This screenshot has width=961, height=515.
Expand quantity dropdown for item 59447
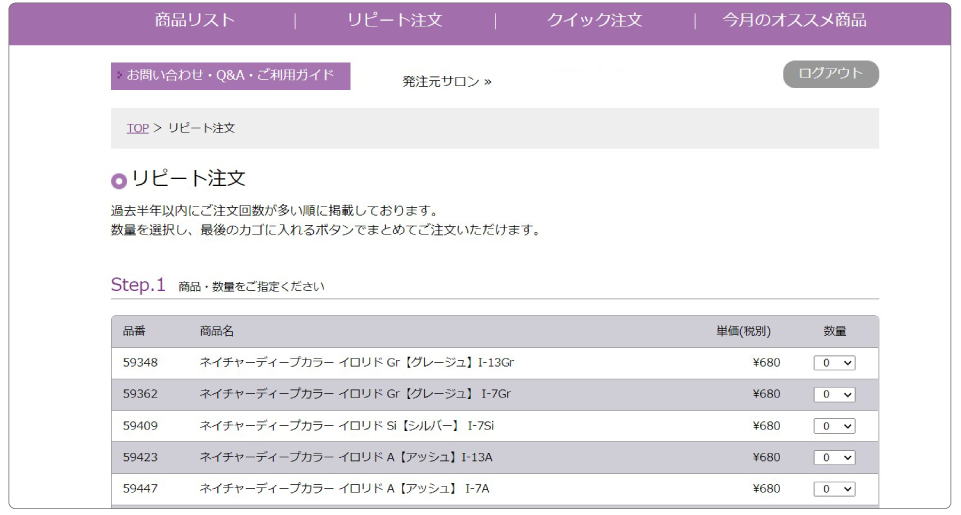pos(834,489)
